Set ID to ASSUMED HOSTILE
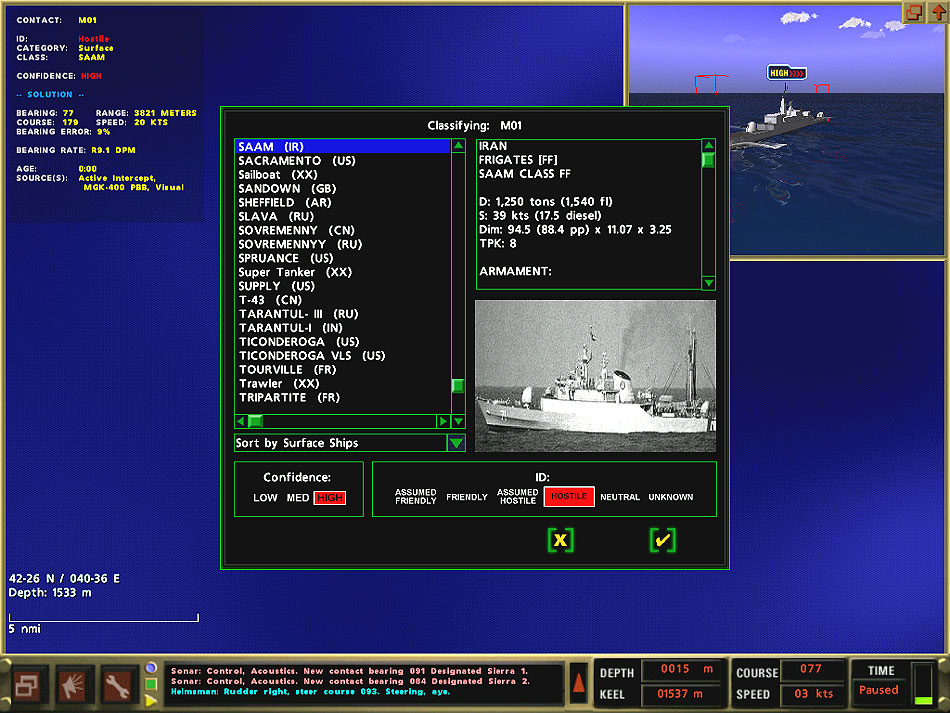The width and height of the screenshot is (950, 713). click(x=517, y=497)
